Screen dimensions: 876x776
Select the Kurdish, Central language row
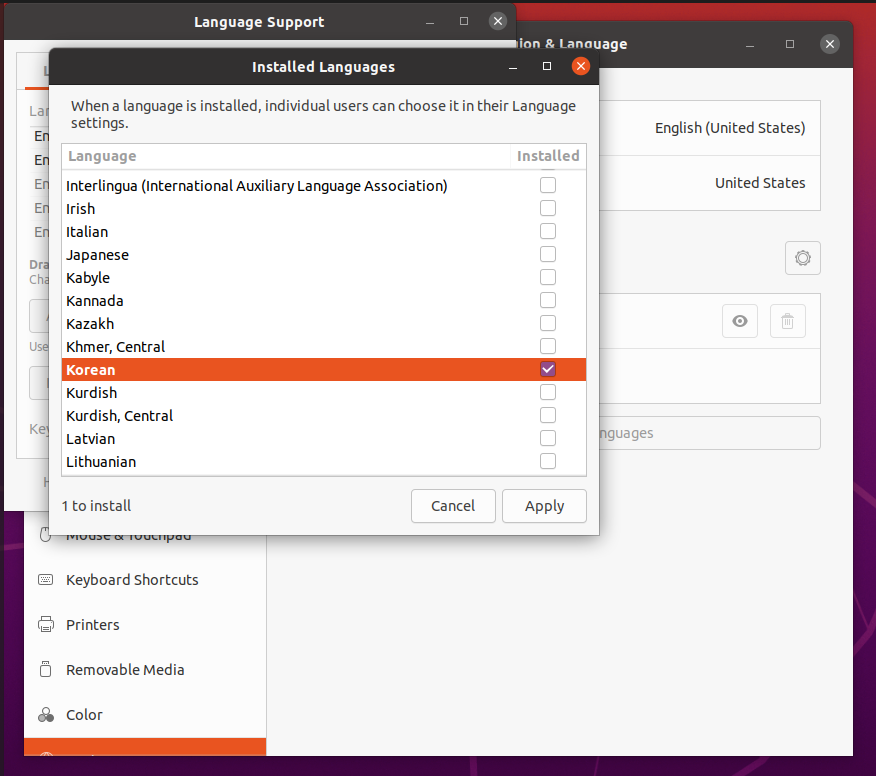(324, 415)
